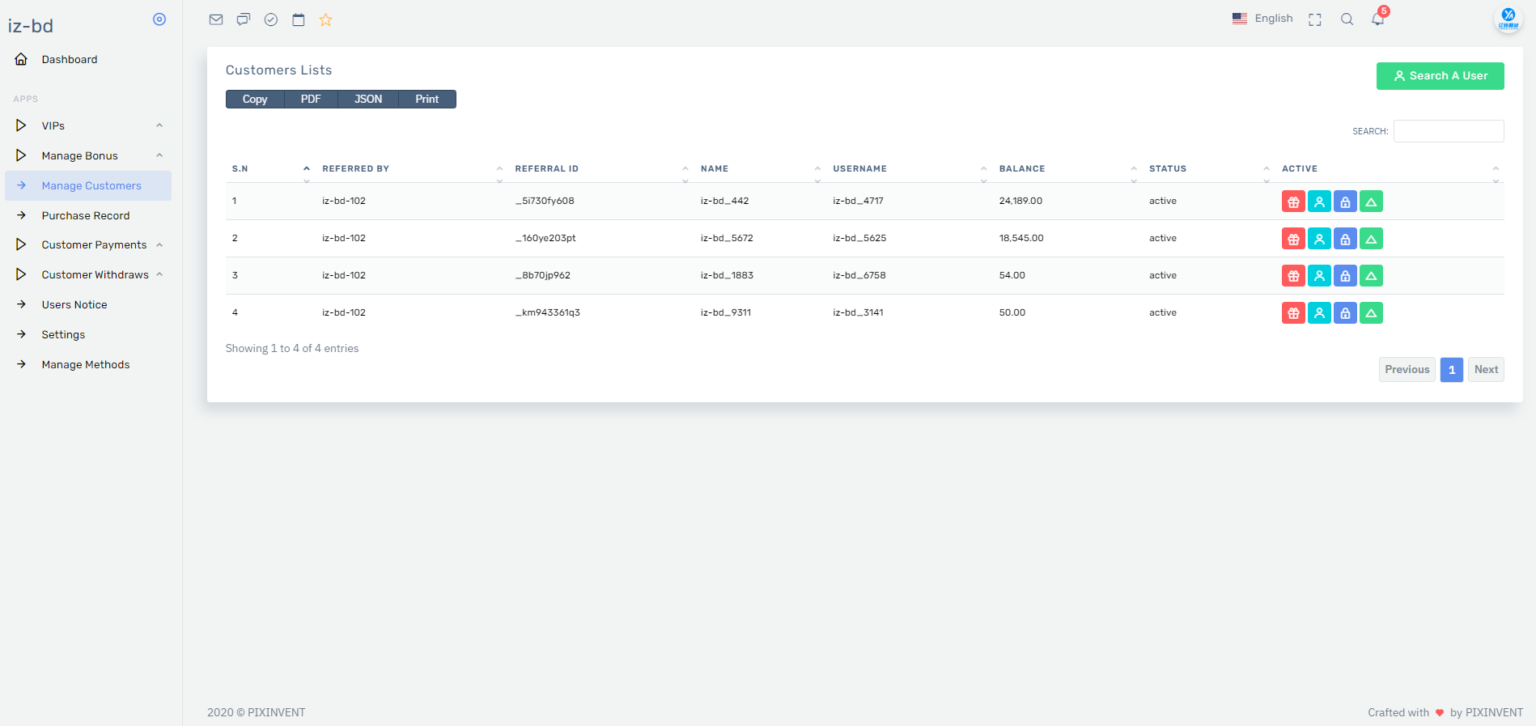This screenshot has width=1536, height=726.
Task: Open Purchase Record in the sidebar
Action: point(85,216)
